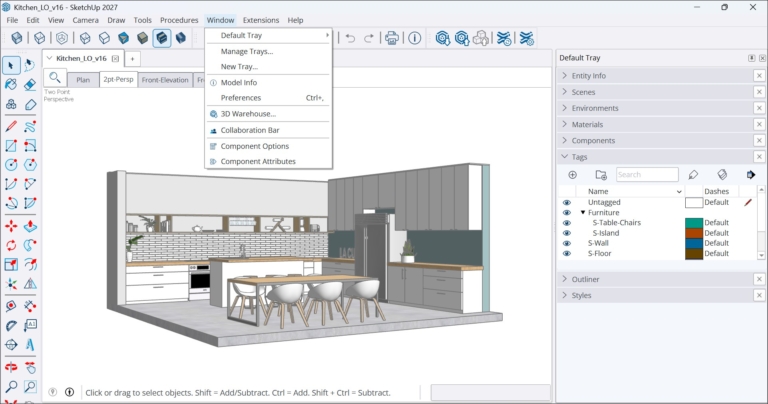
Task: Switch to the Front-Elevation scene tab
Action: [x=165, y=80]
